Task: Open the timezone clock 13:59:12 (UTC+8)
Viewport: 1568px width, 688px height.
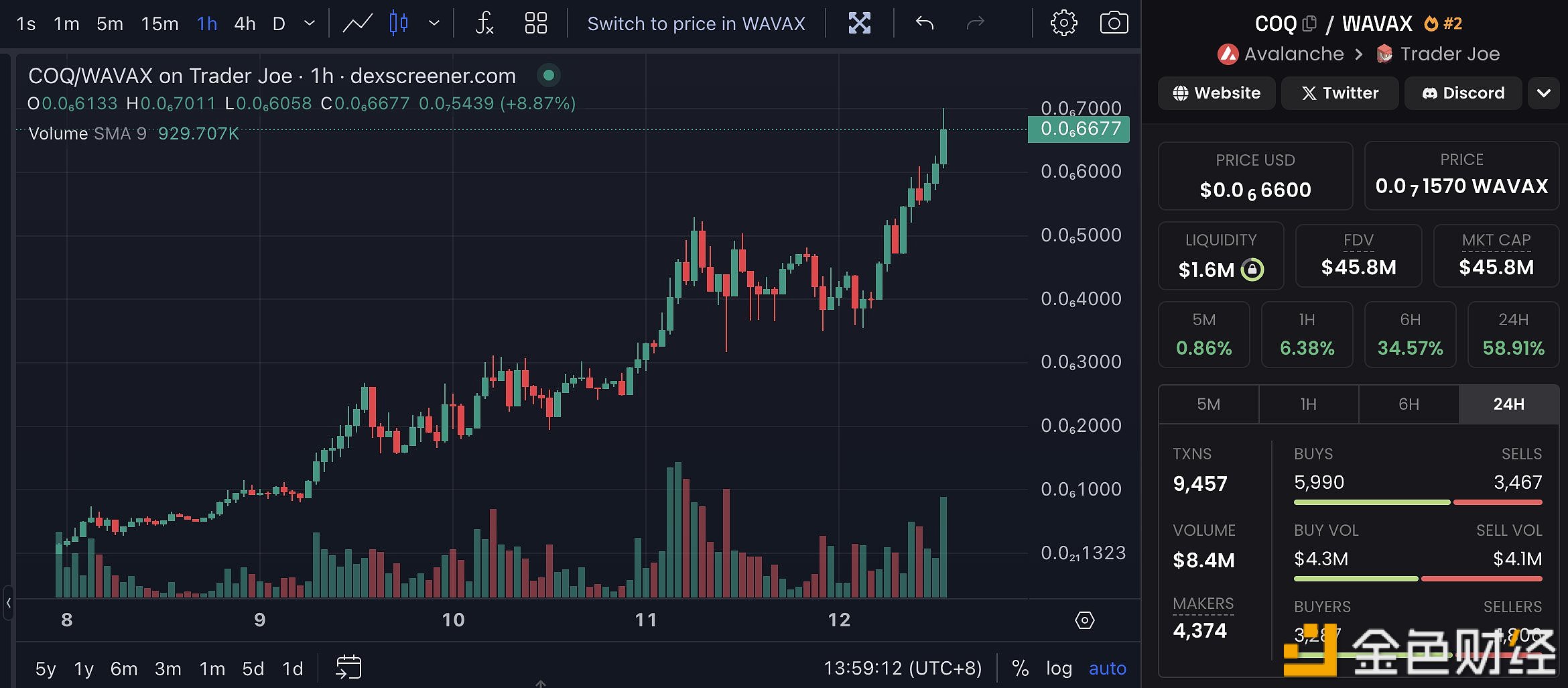Action: point(903,669)
